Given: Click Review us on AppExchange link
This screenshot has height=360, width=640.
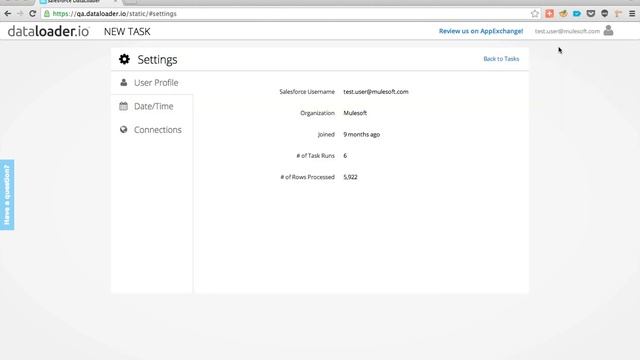Looking at the screenshot, I should click(x=481, y=31).
